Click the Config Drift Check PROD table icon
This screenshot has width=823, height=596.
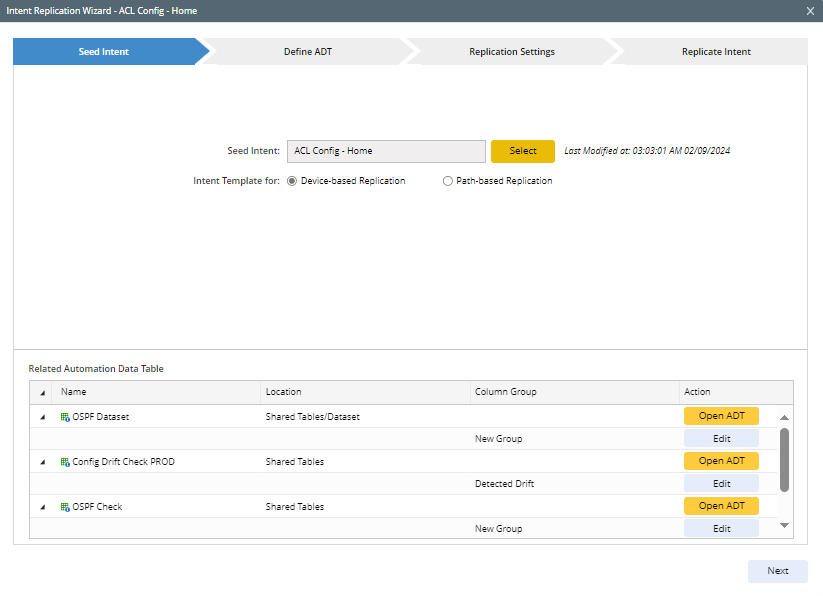66,462
